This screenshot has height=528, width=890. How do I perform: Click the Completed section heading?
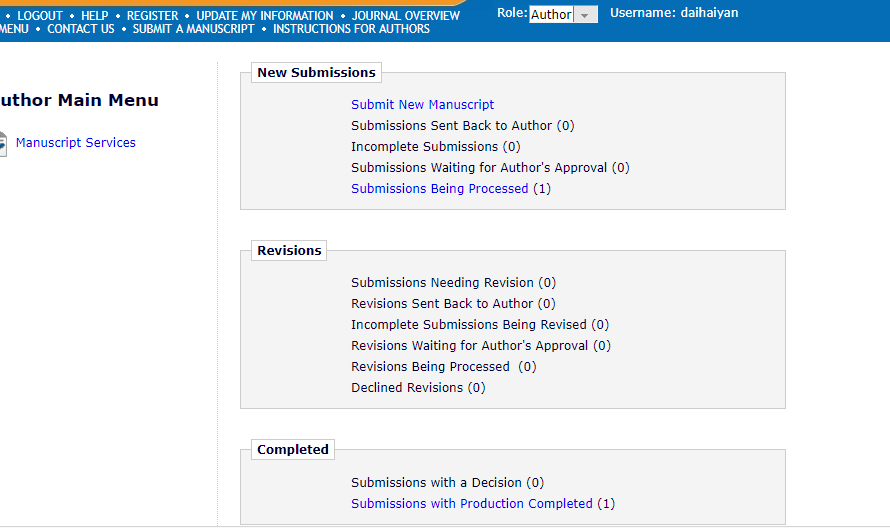[293, 450]
